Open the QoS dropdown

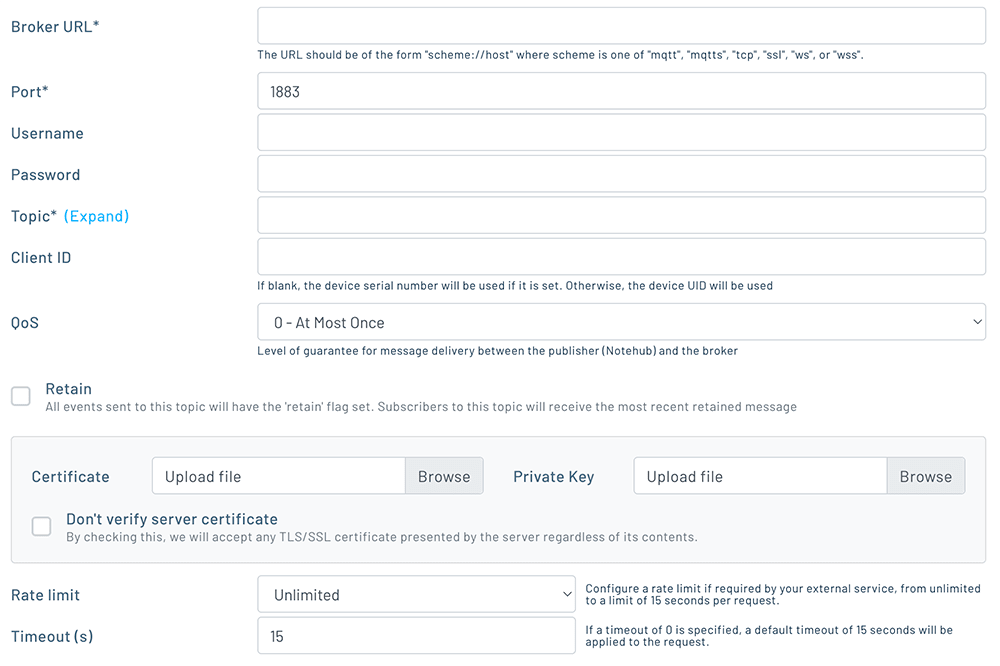pyautogui.click(x=621, y=322)
